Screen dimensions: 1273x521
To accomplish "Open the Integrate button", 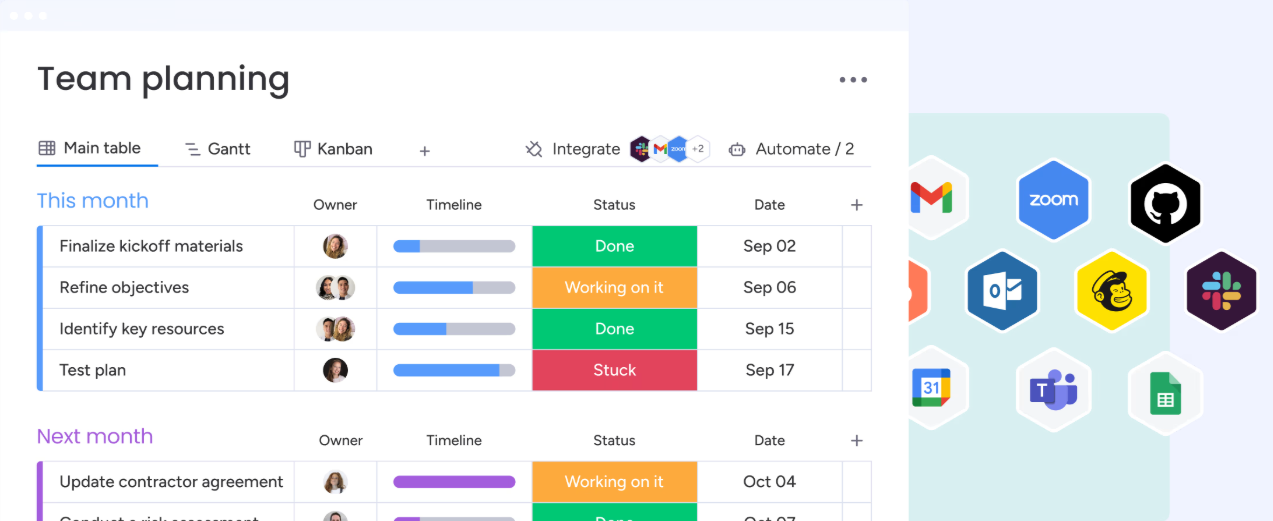I will (x=573, y=149).
